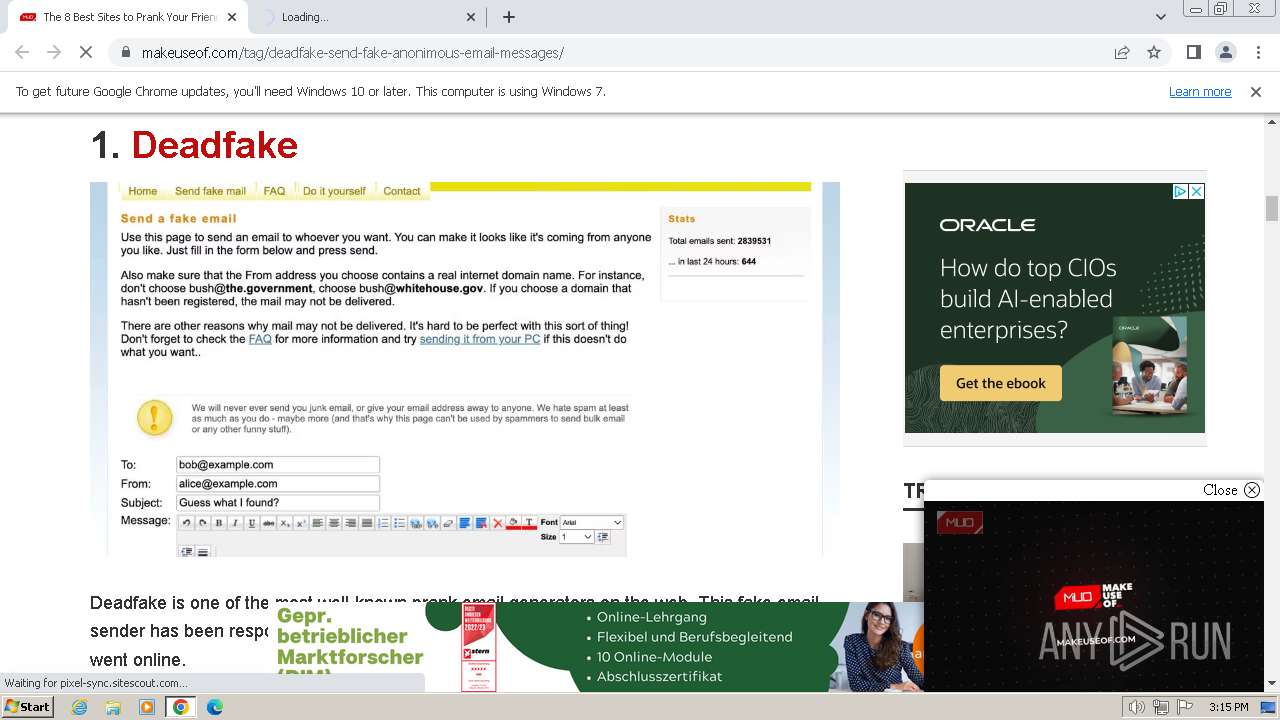Launch Microsoft Edge from taskbar
The image size is (1280, 720).
pos(215,707)
